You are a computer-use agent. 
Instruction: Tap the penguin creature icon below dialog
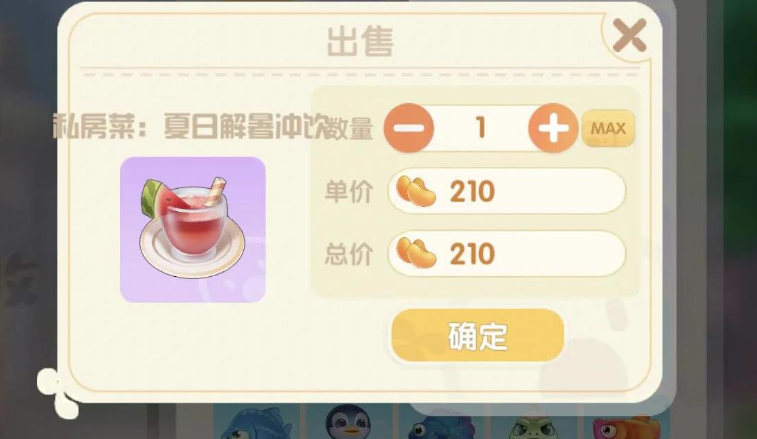tap(347, 422)
